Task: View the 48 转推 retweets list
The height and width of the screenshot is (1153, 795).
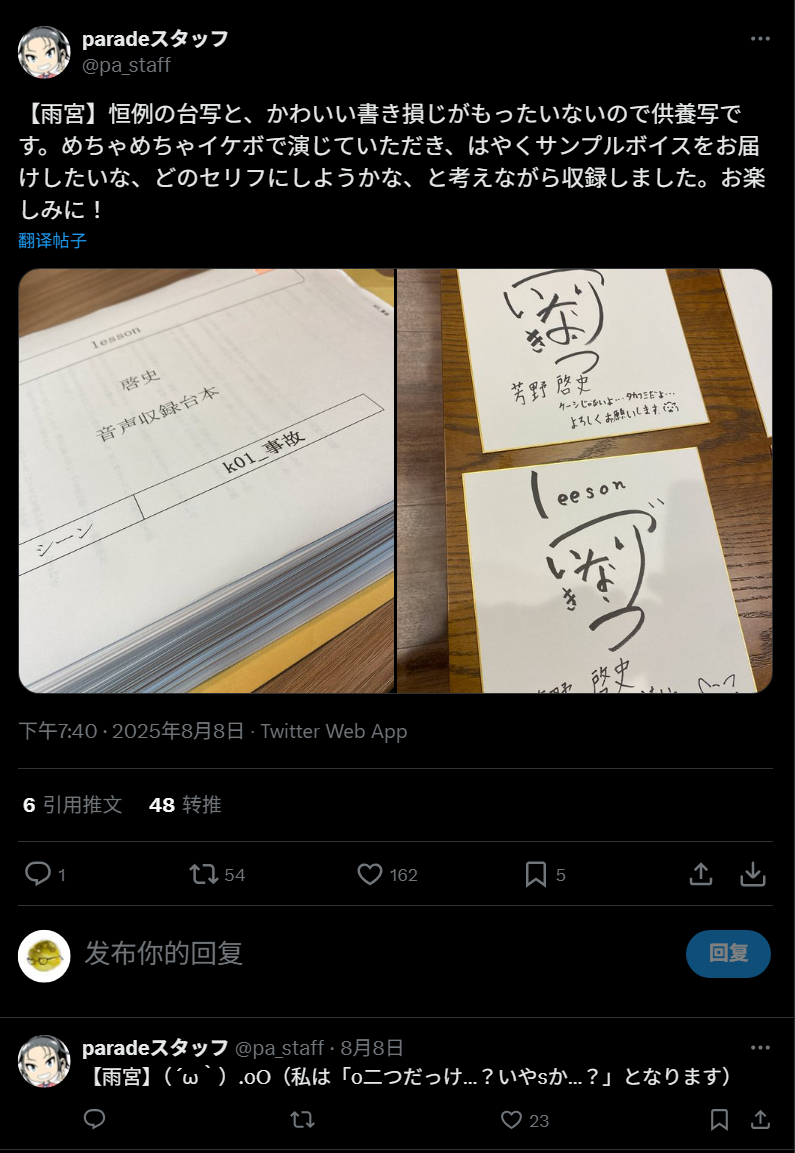Action: (185, 805)
